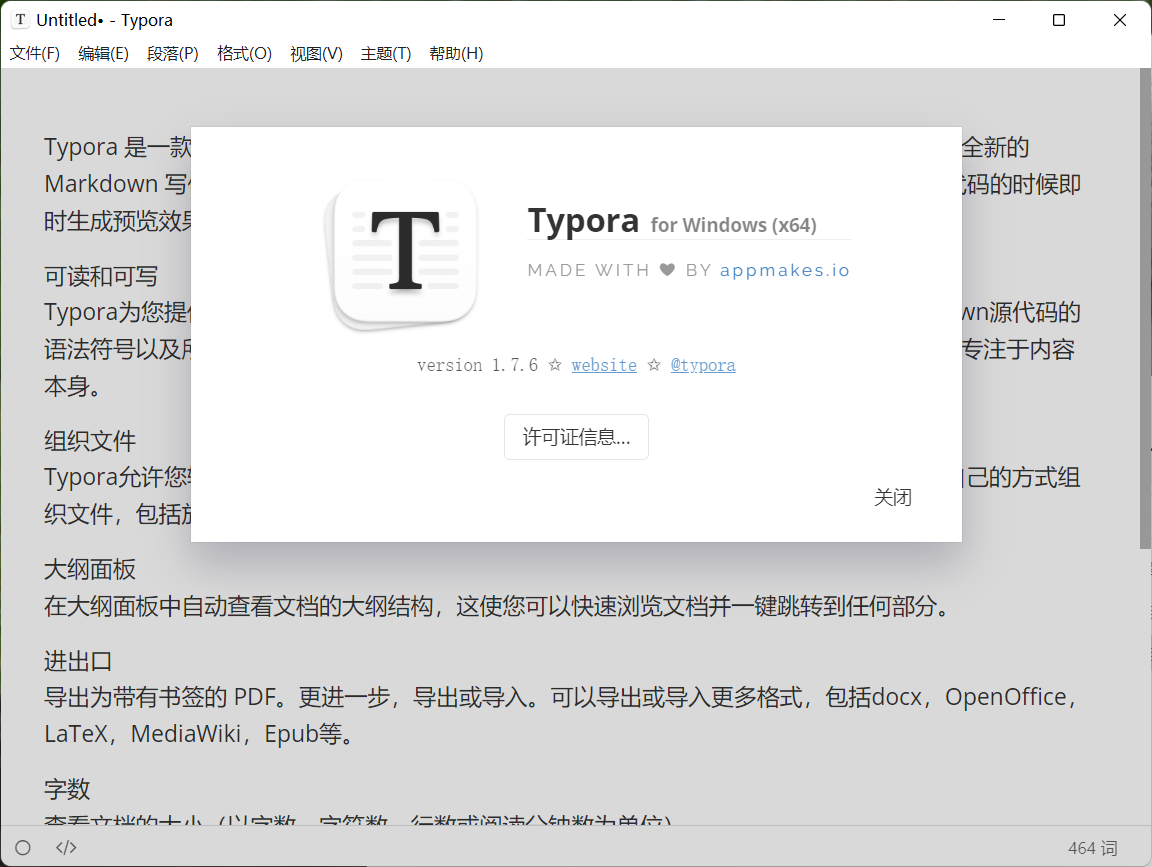The image size is (1152, 867).
Task: Click the 许可证信息... button
Action: (576, 437)
